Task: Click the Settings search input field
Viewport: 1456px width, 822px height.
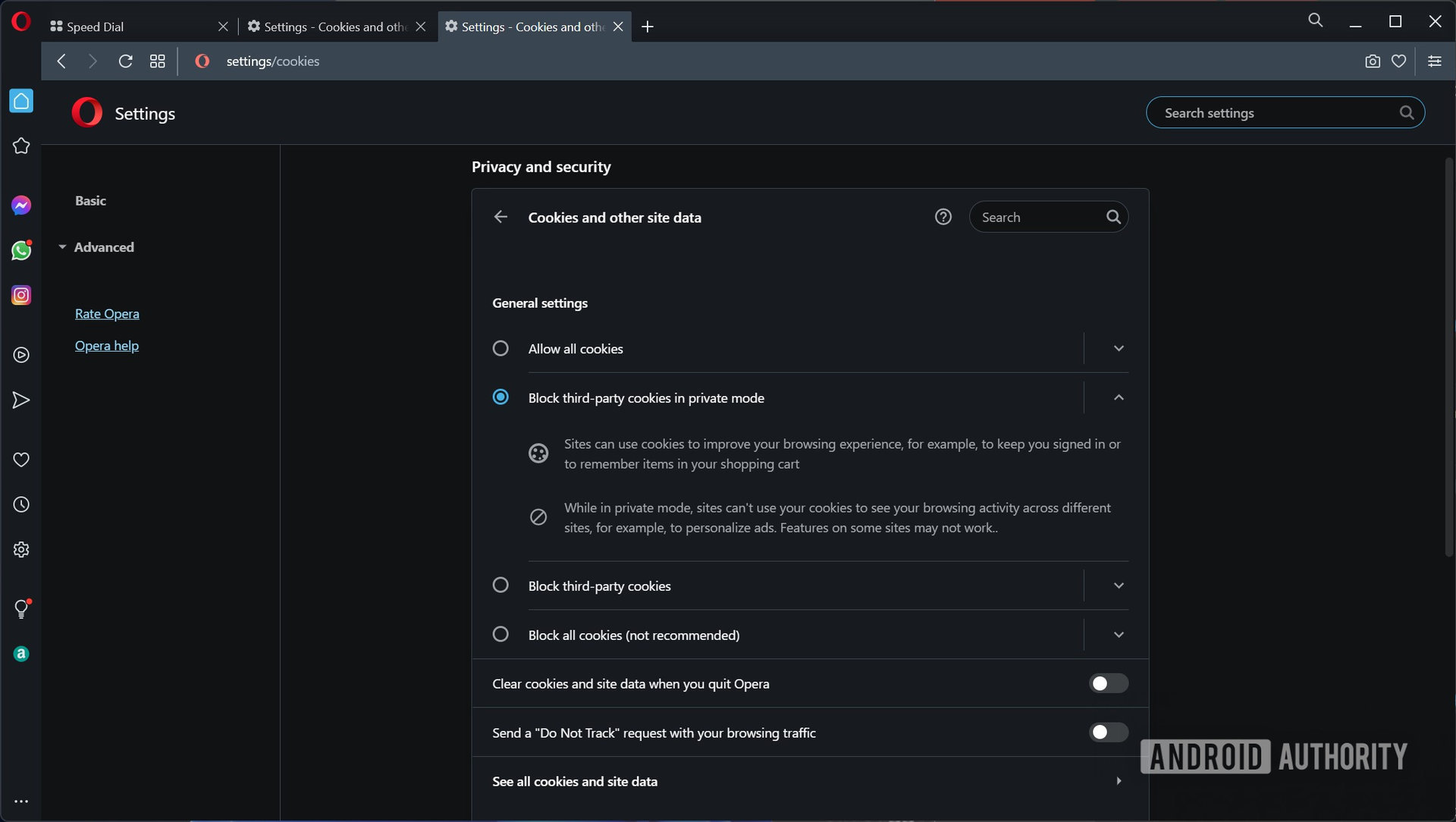Action: click(x=1285, y=112)
